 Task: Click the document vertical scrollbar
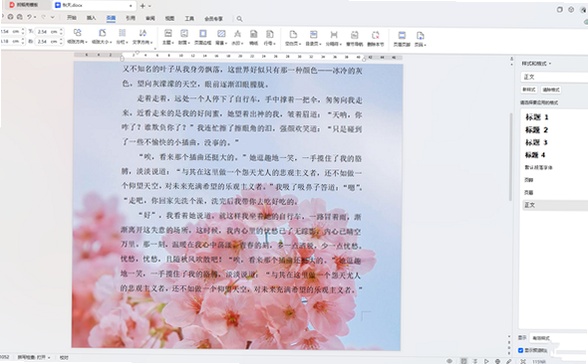pos(510,157)
